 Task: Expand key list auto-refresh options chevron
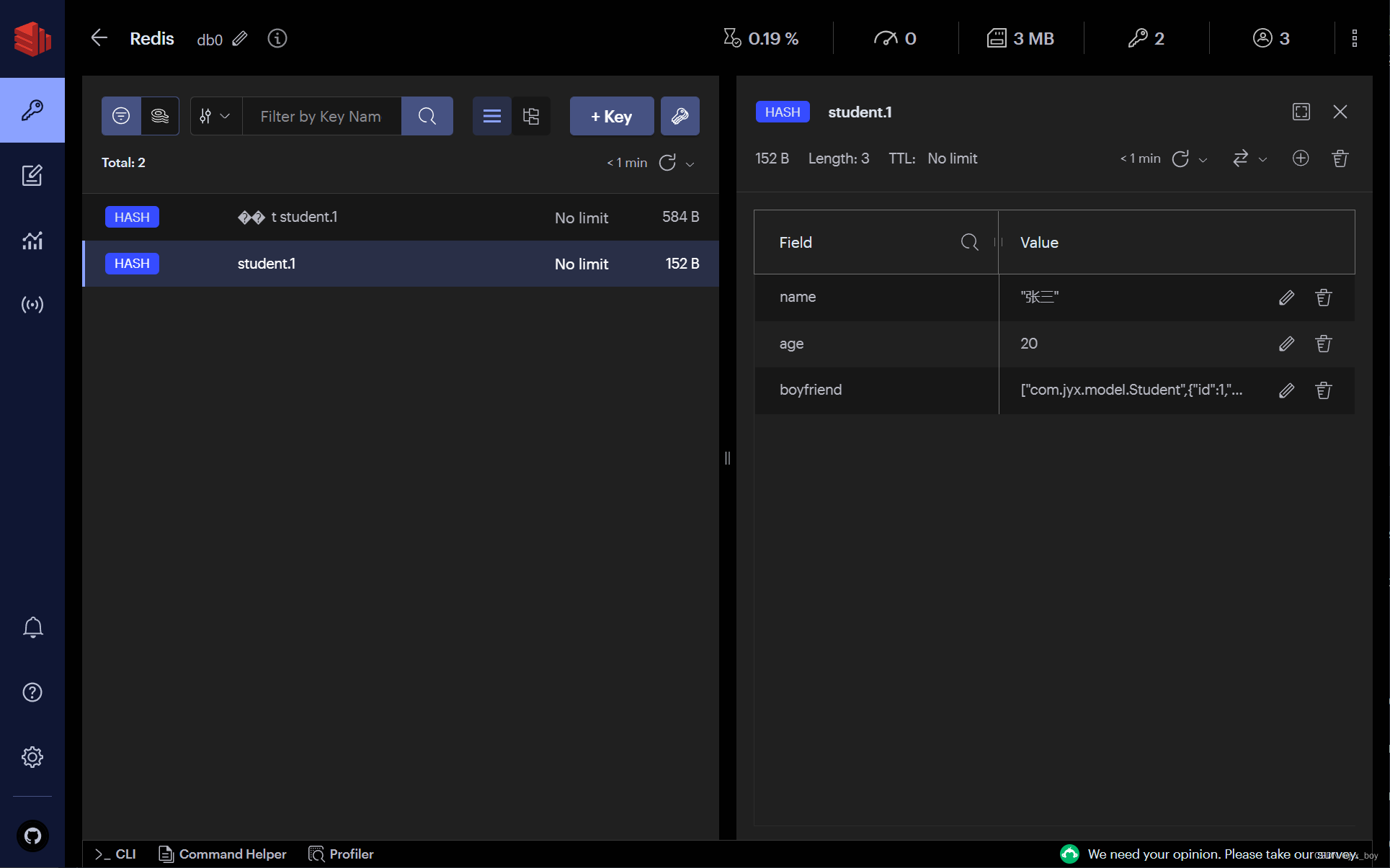click(690, 164)
